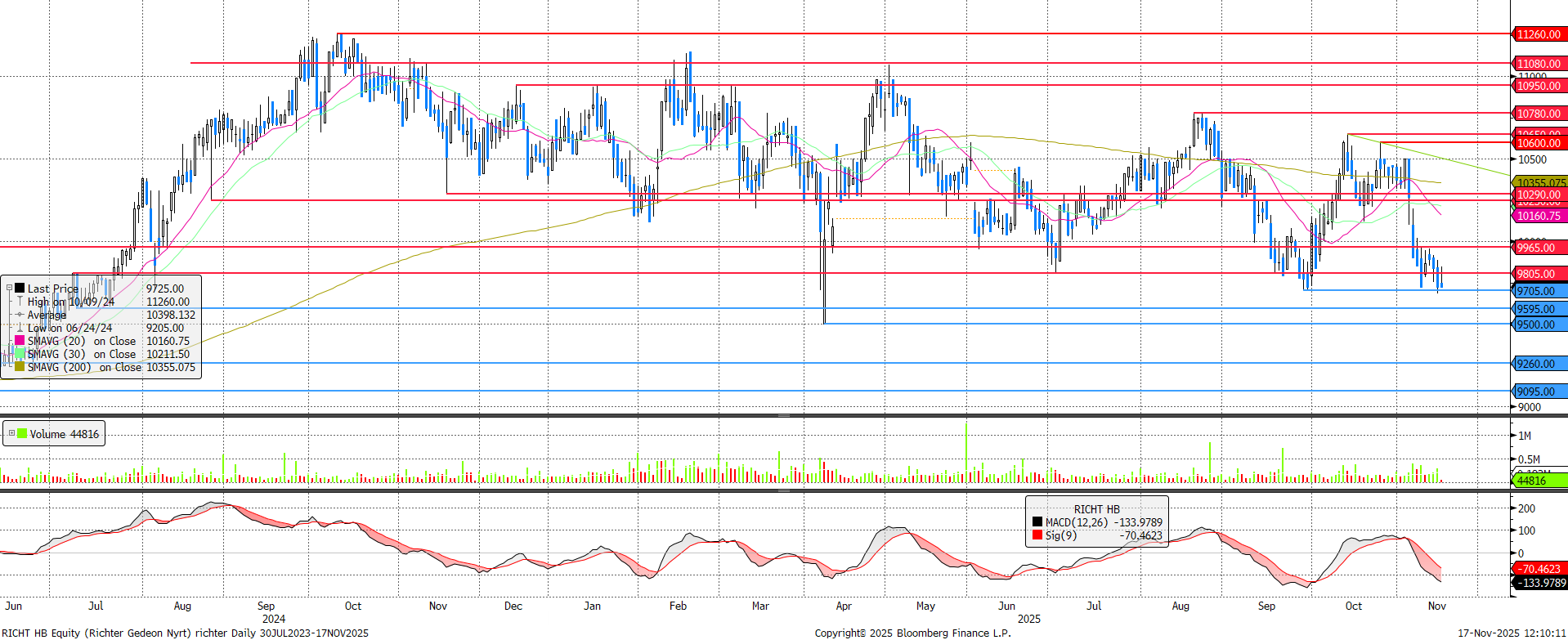Select the 9095.00 support level label
The width and height of the screenshot is (1568, 640).
[x=1536, y=392]
